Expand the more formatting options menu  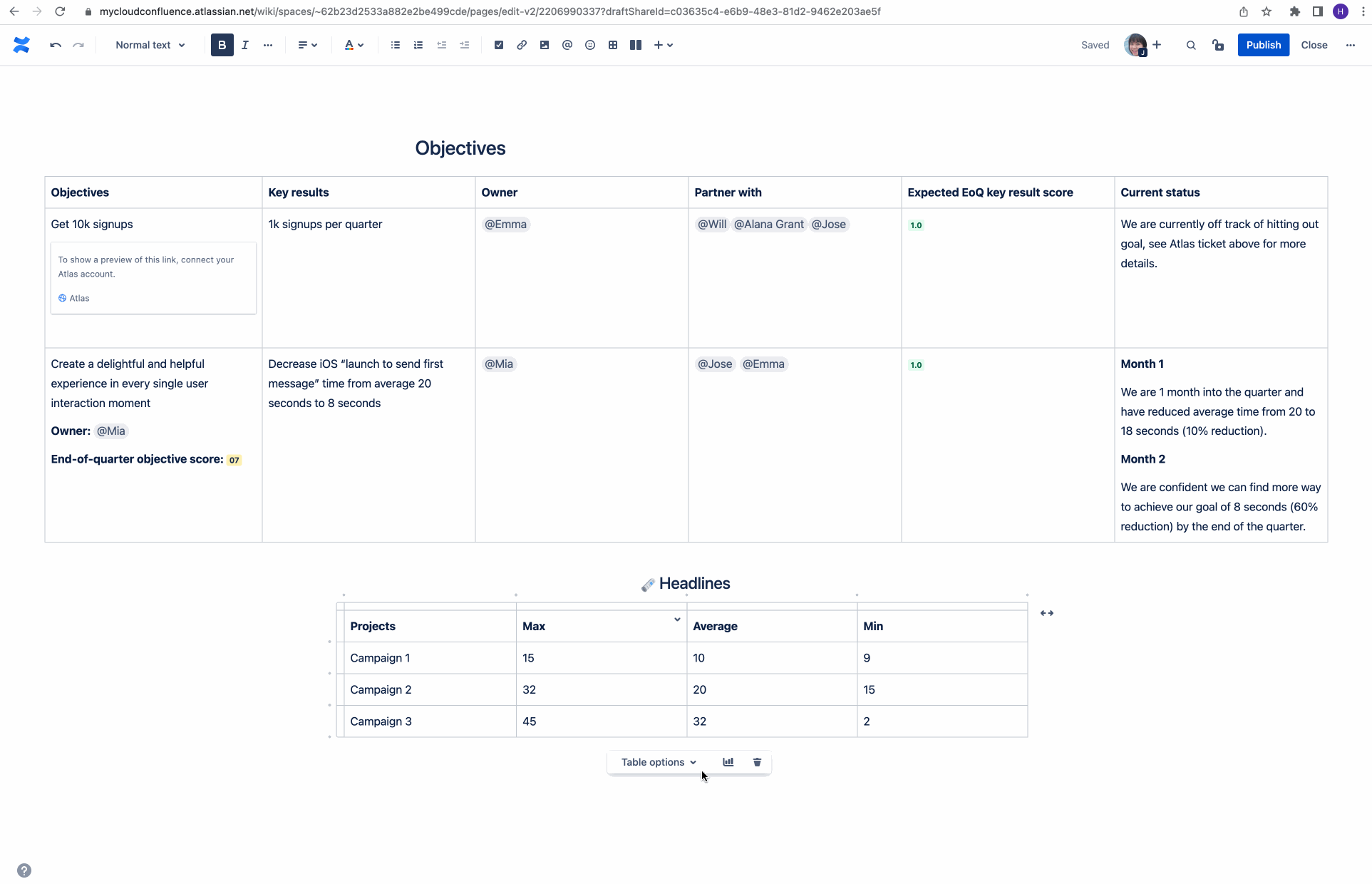point(268,45)
